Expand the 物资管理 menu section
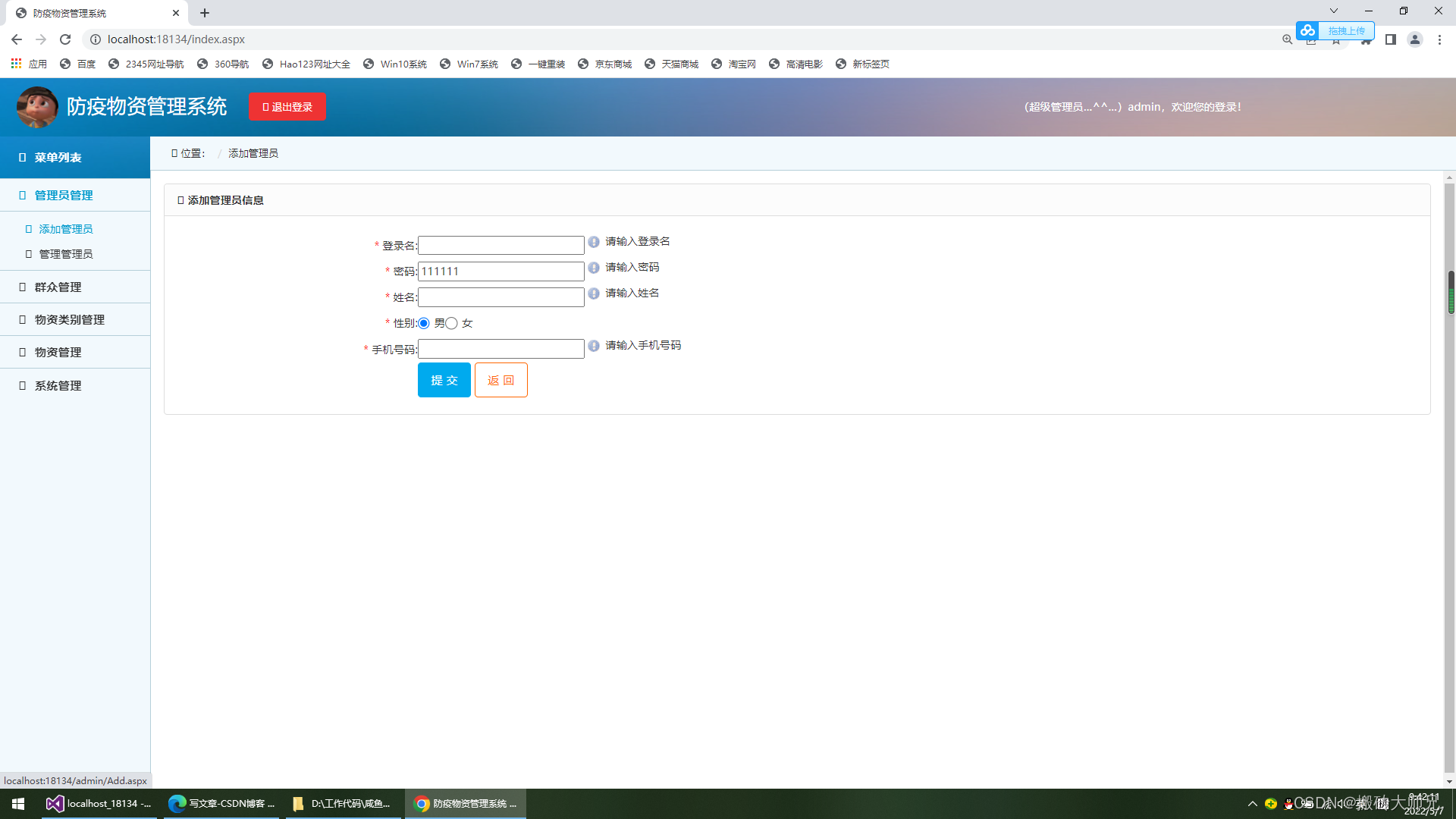 58,353
